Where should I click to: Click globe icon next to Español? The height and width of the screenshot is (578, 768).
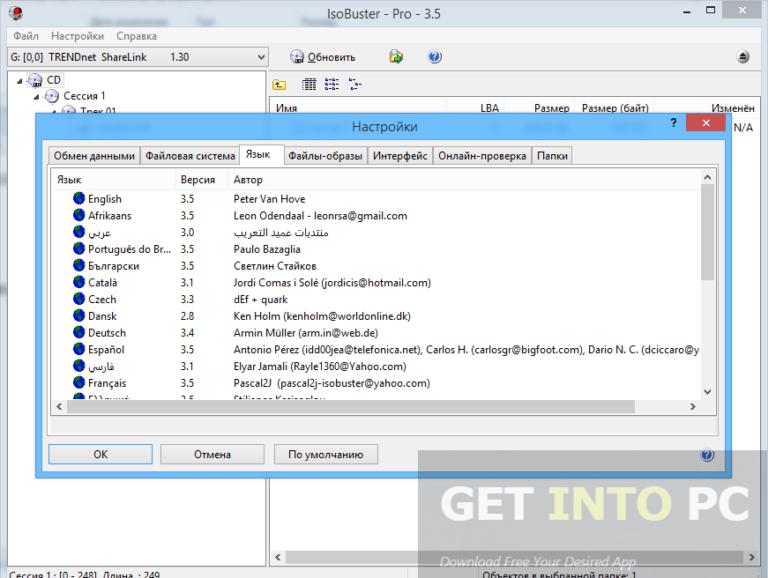click(79, 348)
